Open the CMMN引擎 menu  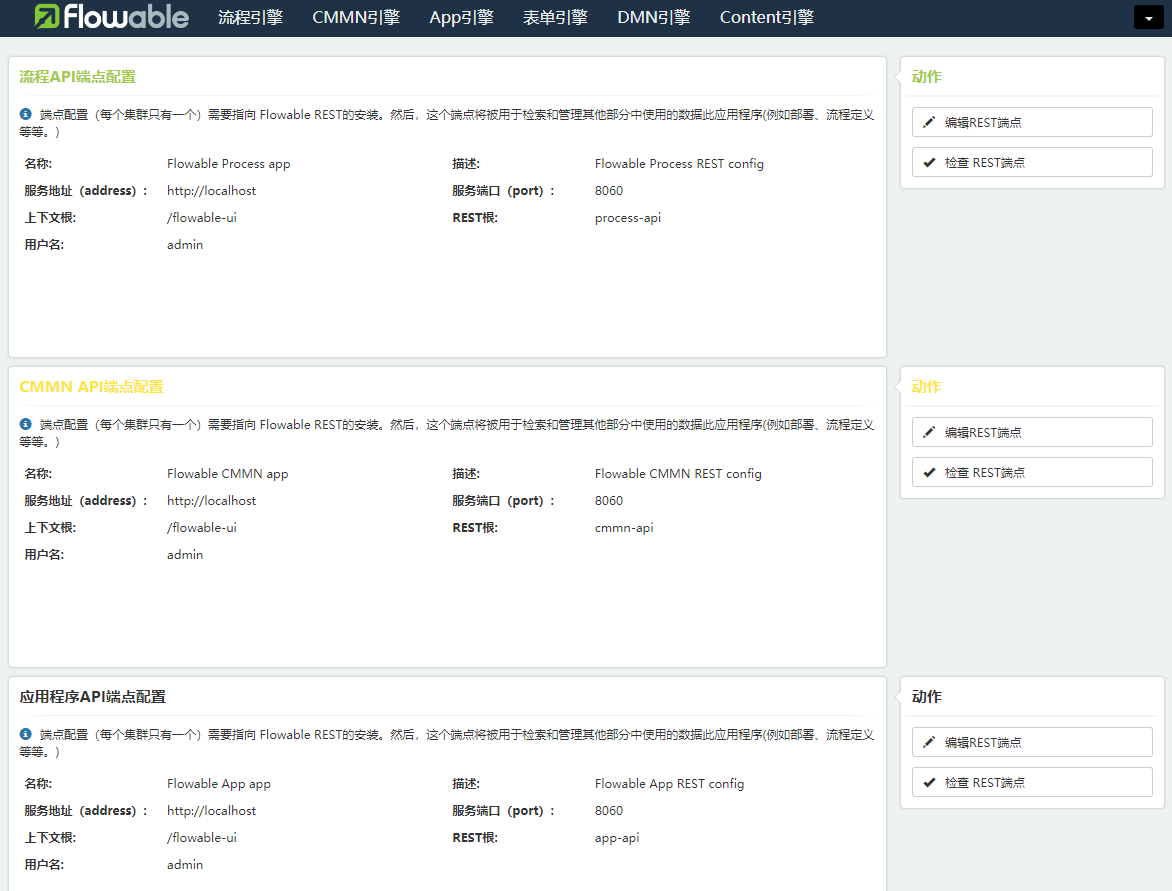[356, 17]
